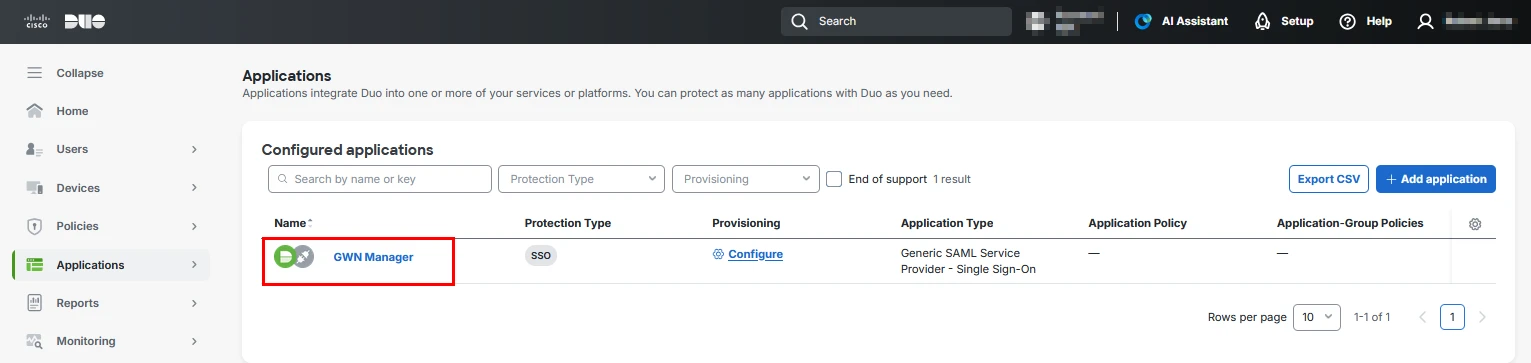The image size is (1531, 363).
Task: Click the 1 result count text
Action: [952, 179]
